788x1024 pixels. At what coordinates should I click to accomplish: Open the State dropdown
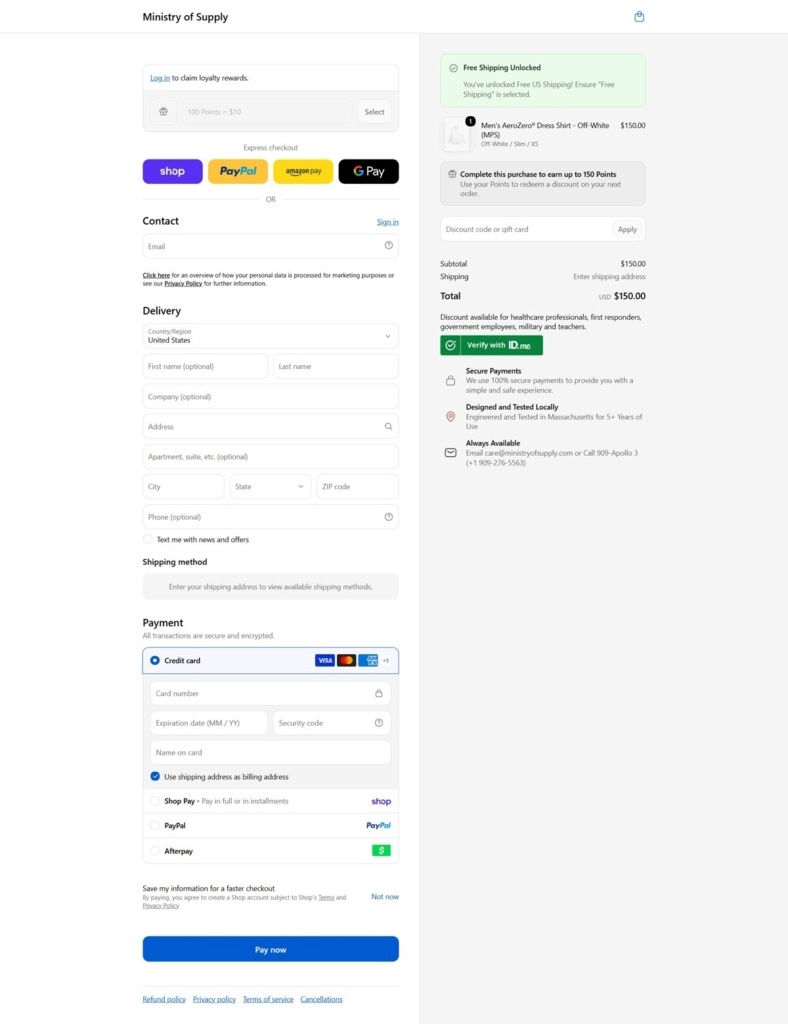pyautogui.click(x=270, y=487)
